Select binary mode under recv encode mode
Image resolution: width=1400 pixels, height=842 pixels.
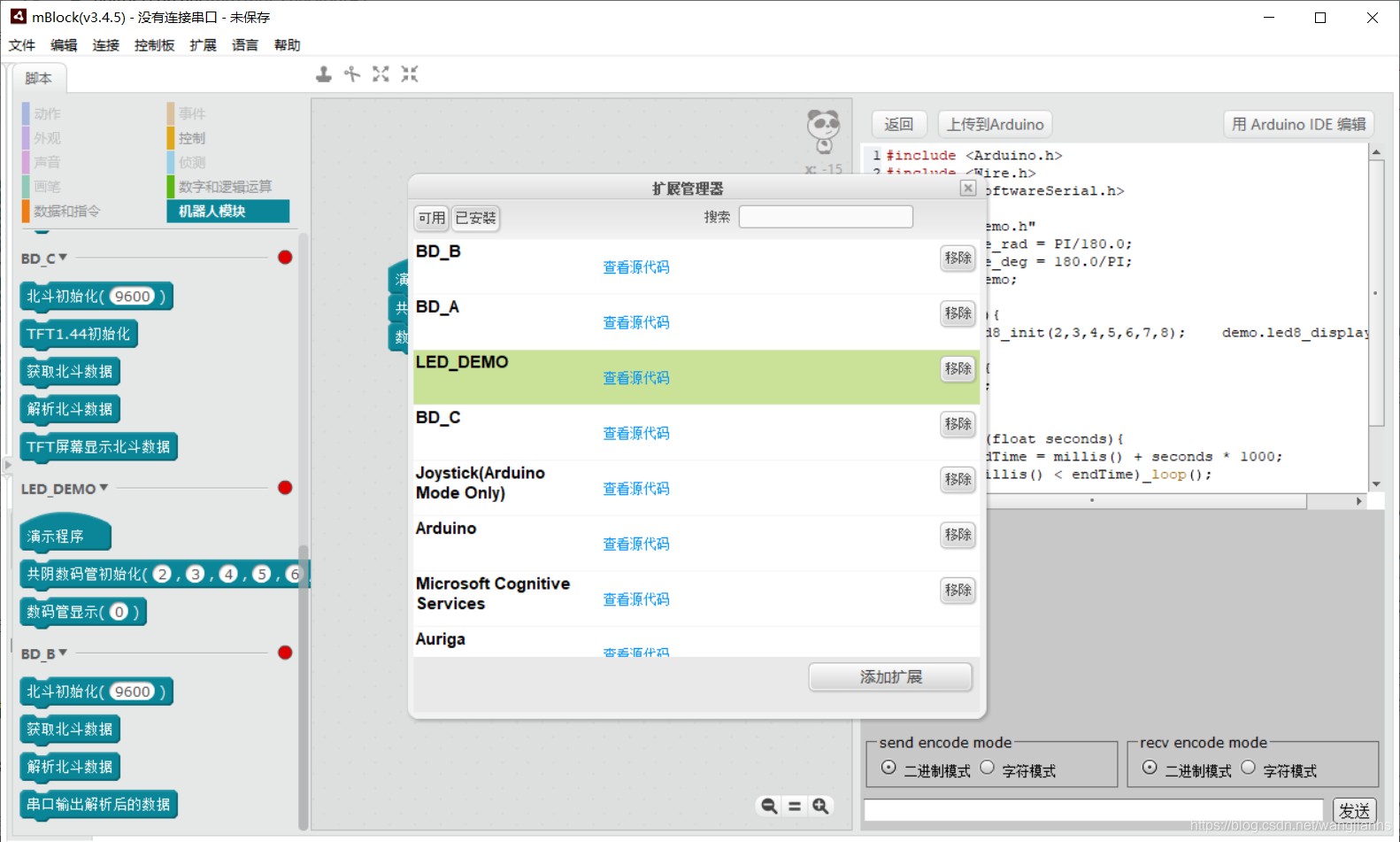pos(1150,768)
